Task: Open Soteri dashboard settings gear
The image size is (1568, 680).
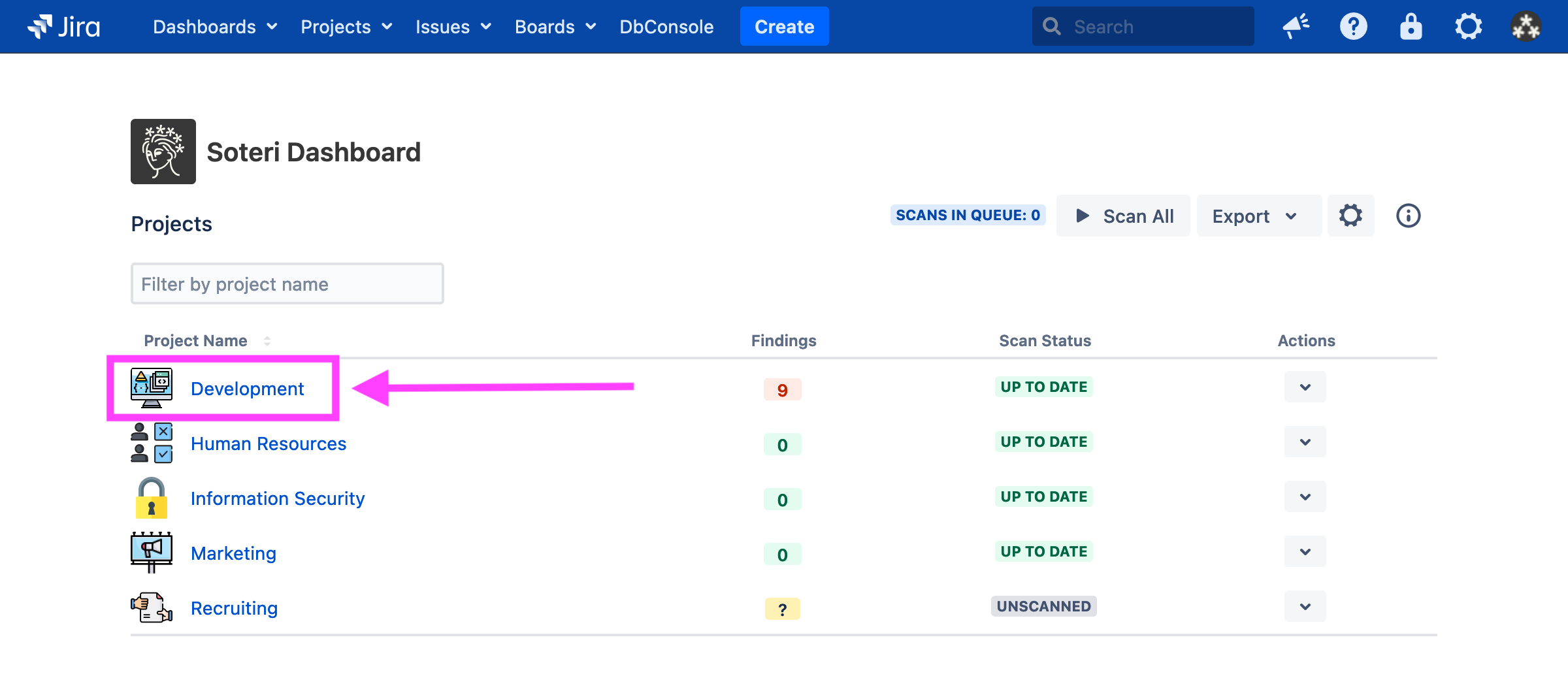Action: (x=1350, y=216)
